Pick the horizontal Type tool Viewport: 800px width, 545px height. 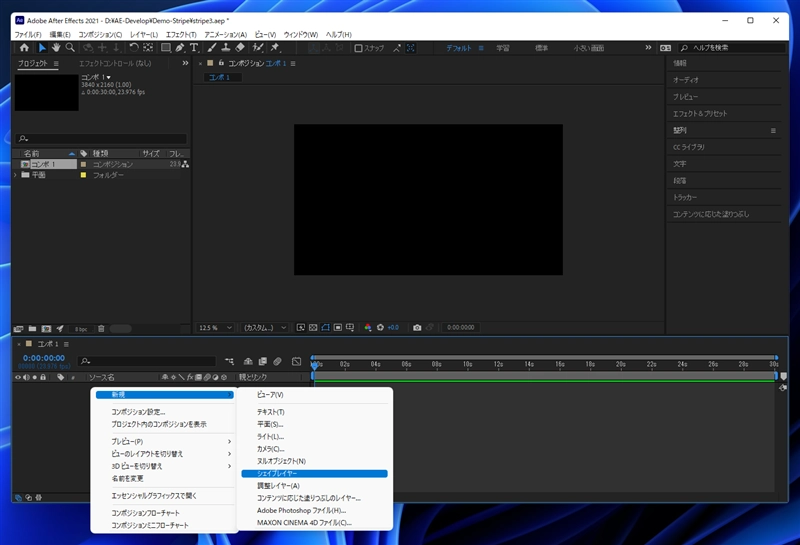193,48
